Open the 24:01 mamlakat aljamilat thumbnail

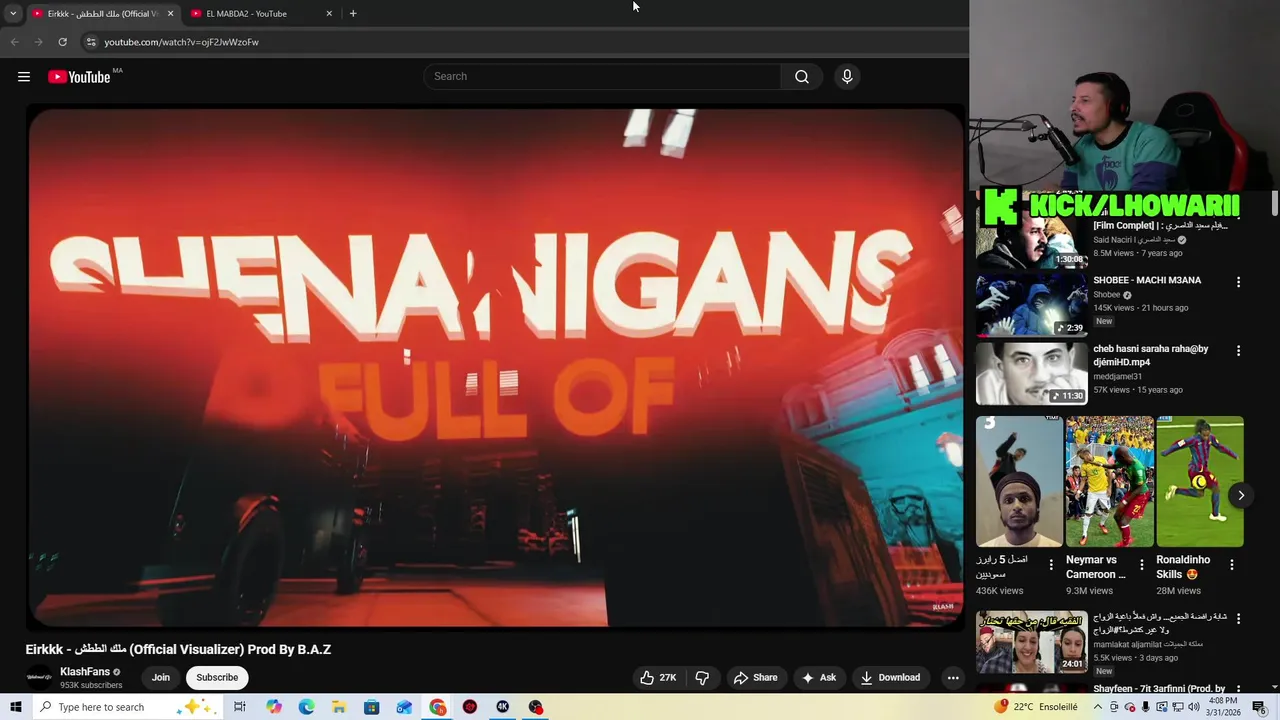(x=1031, y=641)
